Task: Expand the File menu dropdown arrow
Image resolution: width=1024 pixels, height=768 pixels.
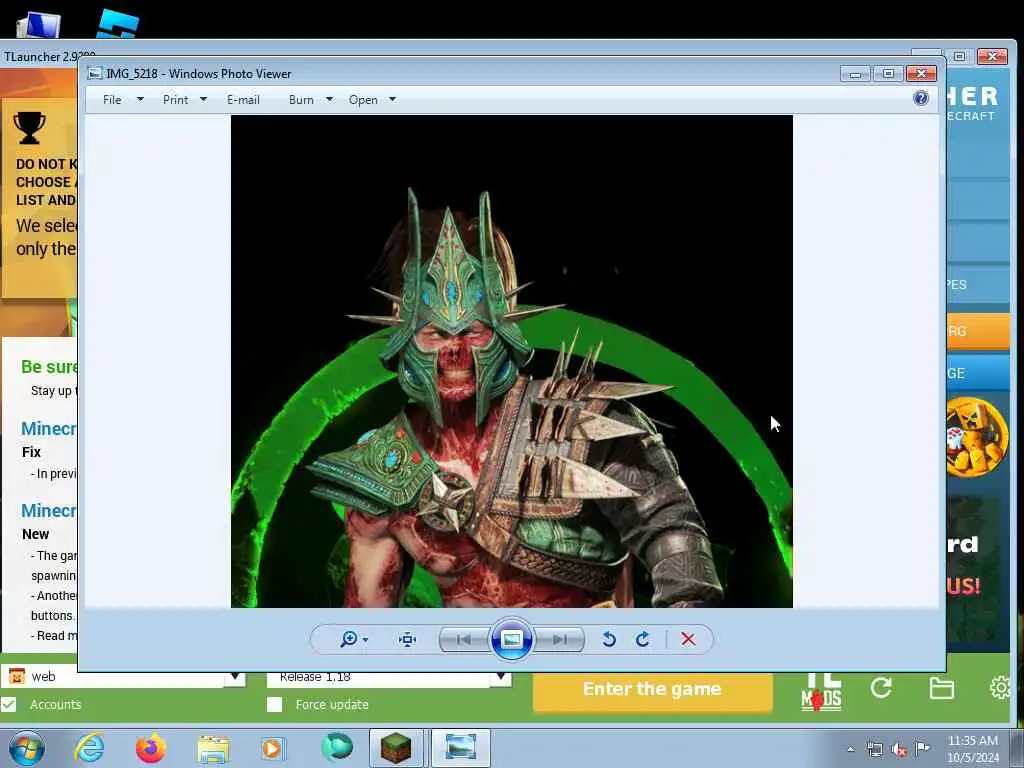Action: click(x=140, y=100)
